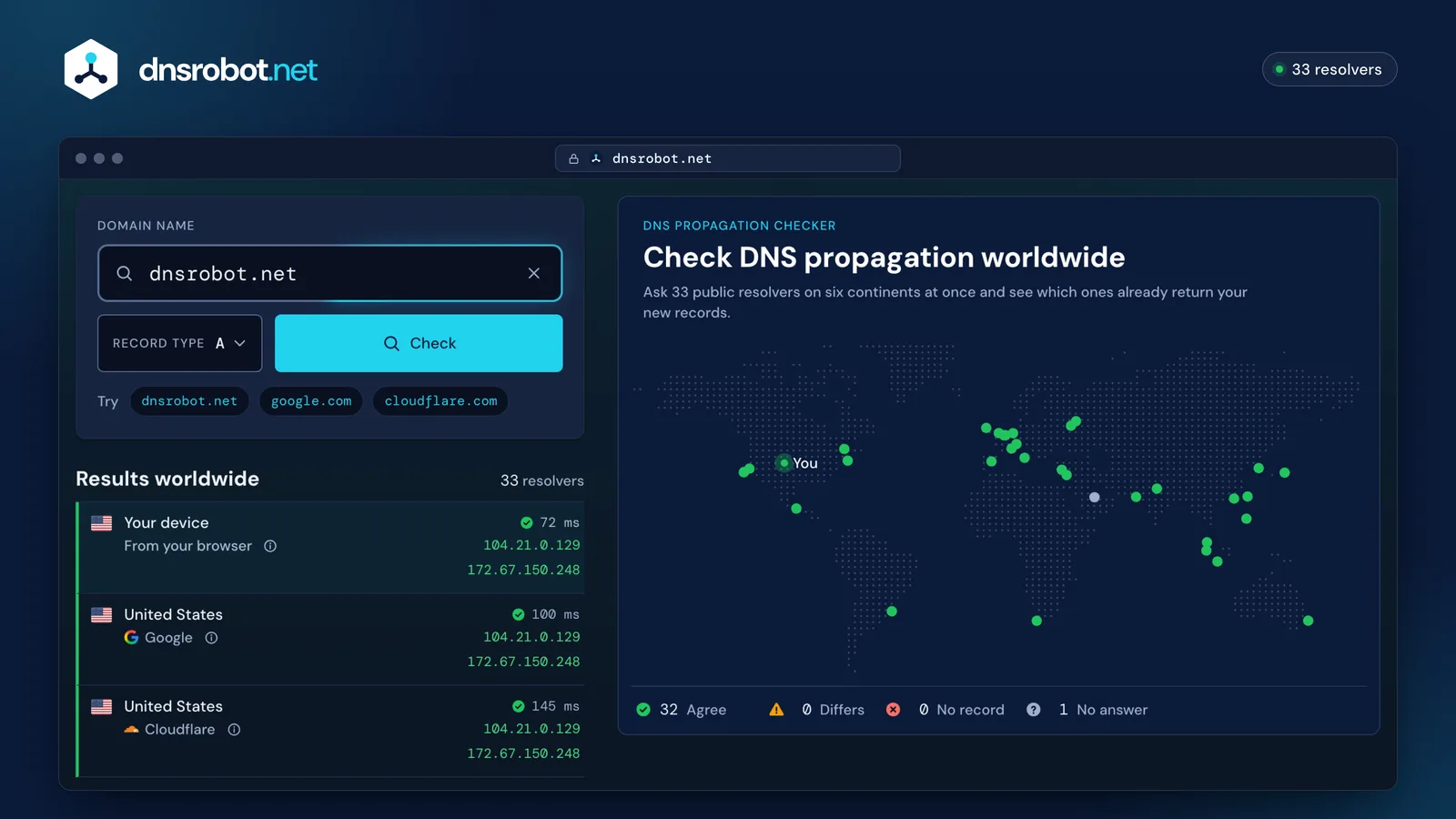Click the Results worldwide heading
Screen dimensions: 1456x819
[167, 479]
